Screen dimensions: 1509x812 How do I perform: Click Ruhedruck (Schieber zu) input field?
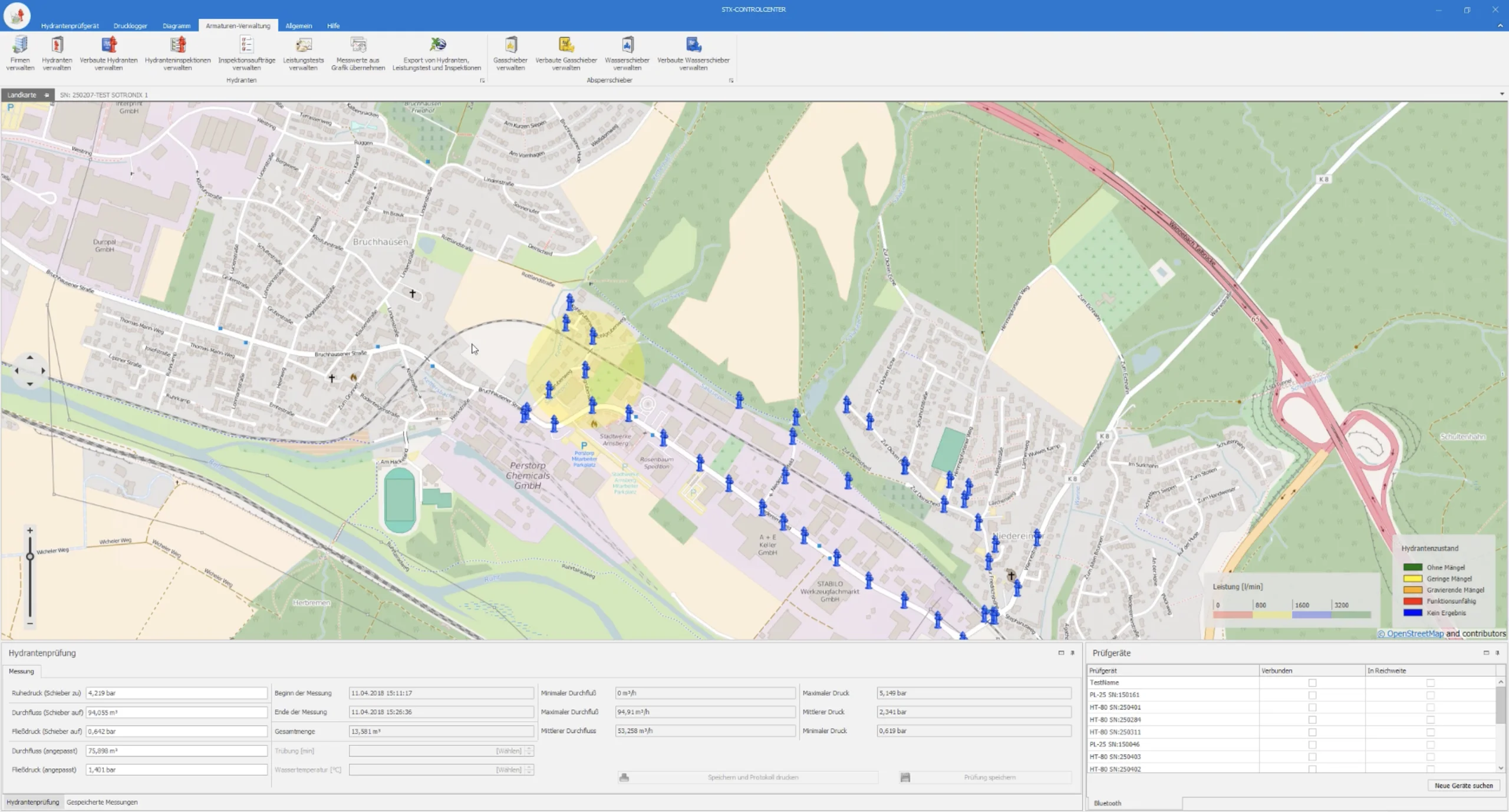(x=176, y=693)
